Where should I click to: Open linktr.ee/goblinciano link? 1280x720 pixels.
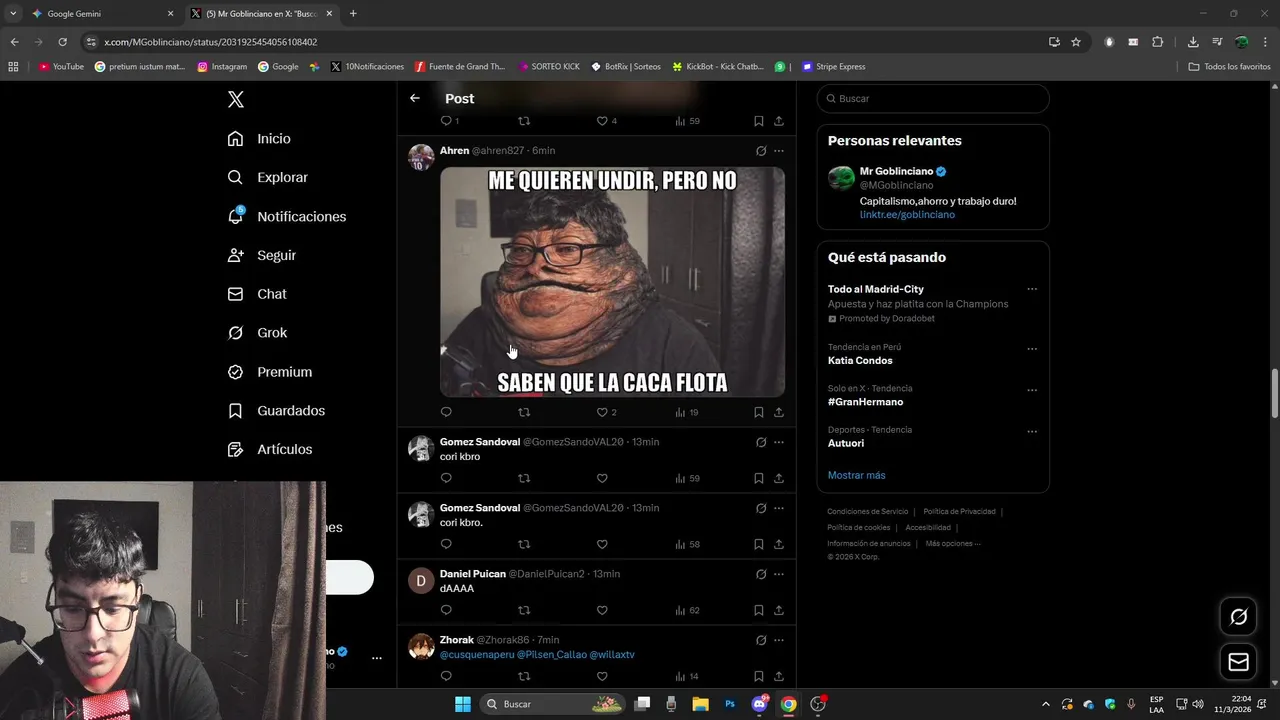(907, 215)
